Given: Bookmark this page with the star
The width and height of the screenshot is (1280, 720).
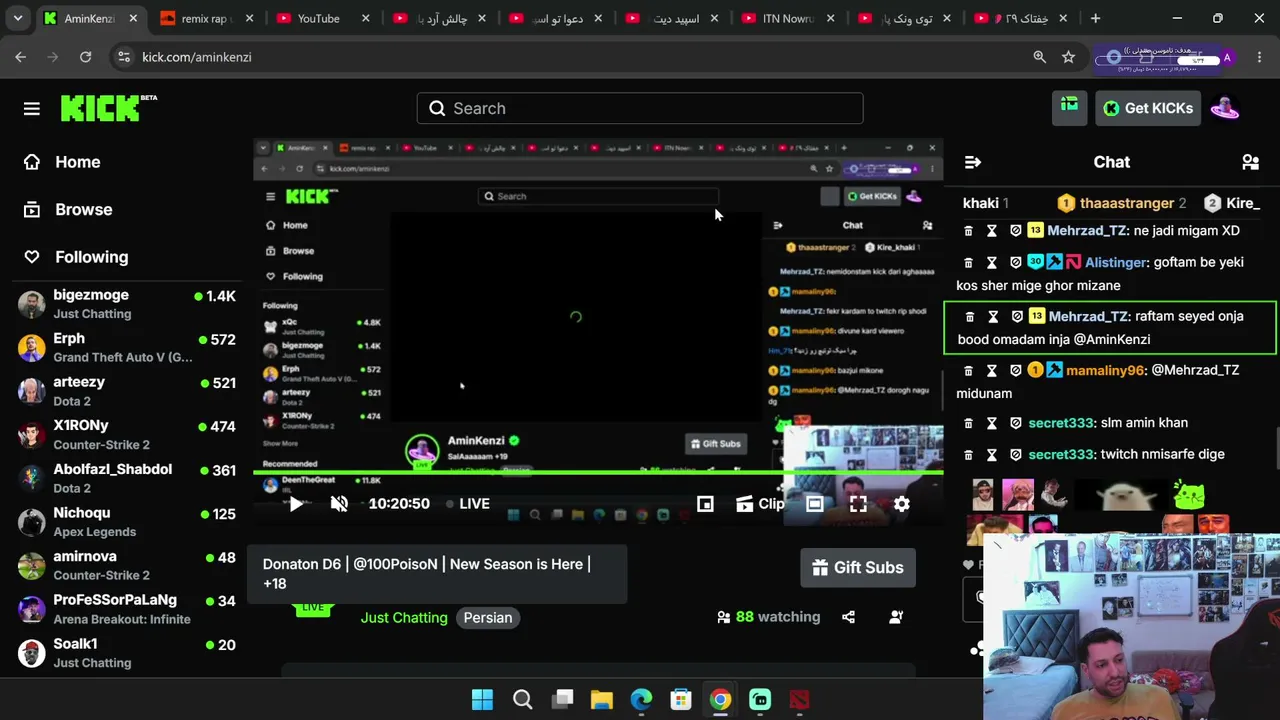Looking at the screenshot, I should [1068, 57].
